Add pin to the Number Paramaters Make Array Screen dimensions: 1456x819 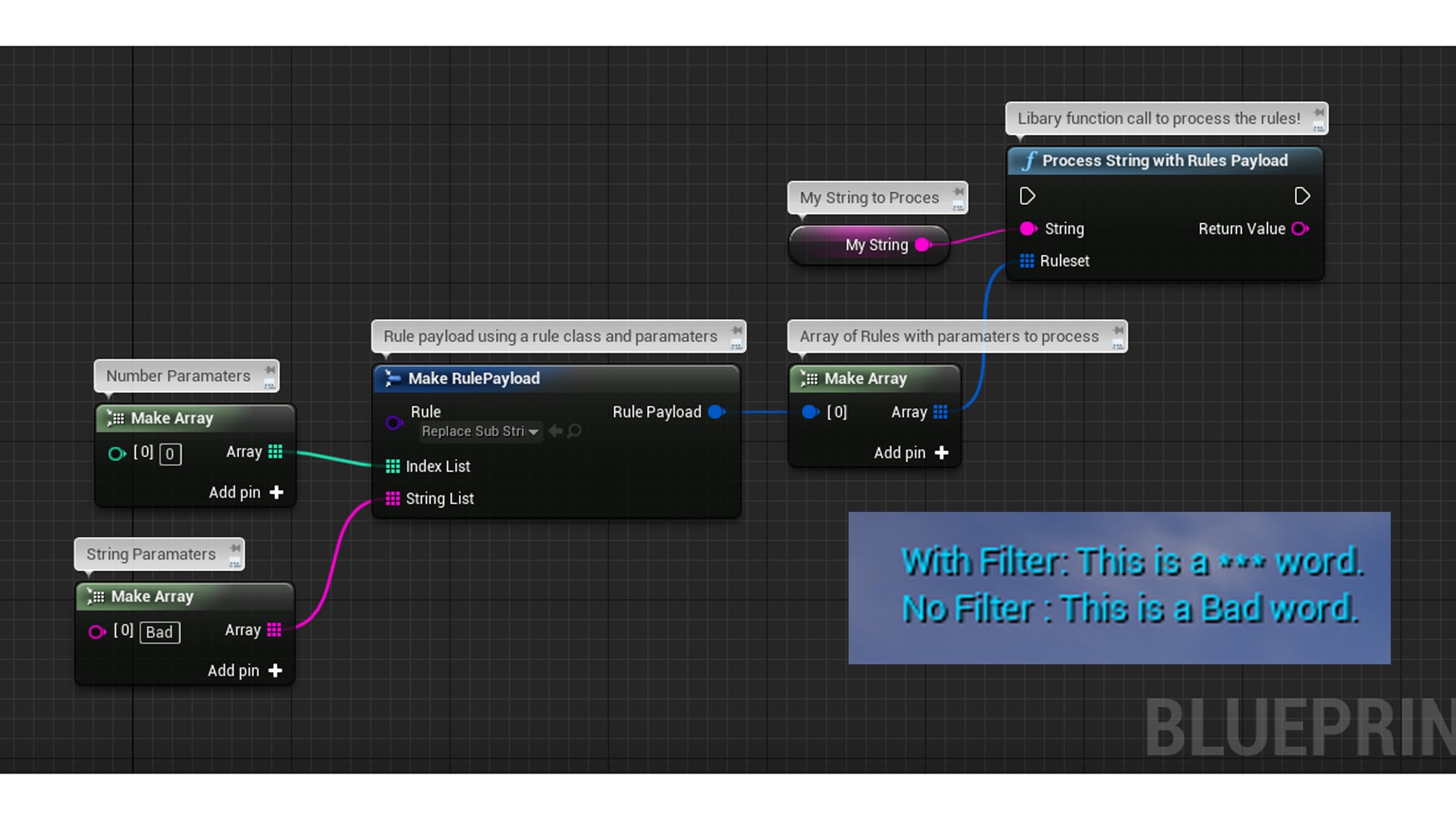pos(246,492)
